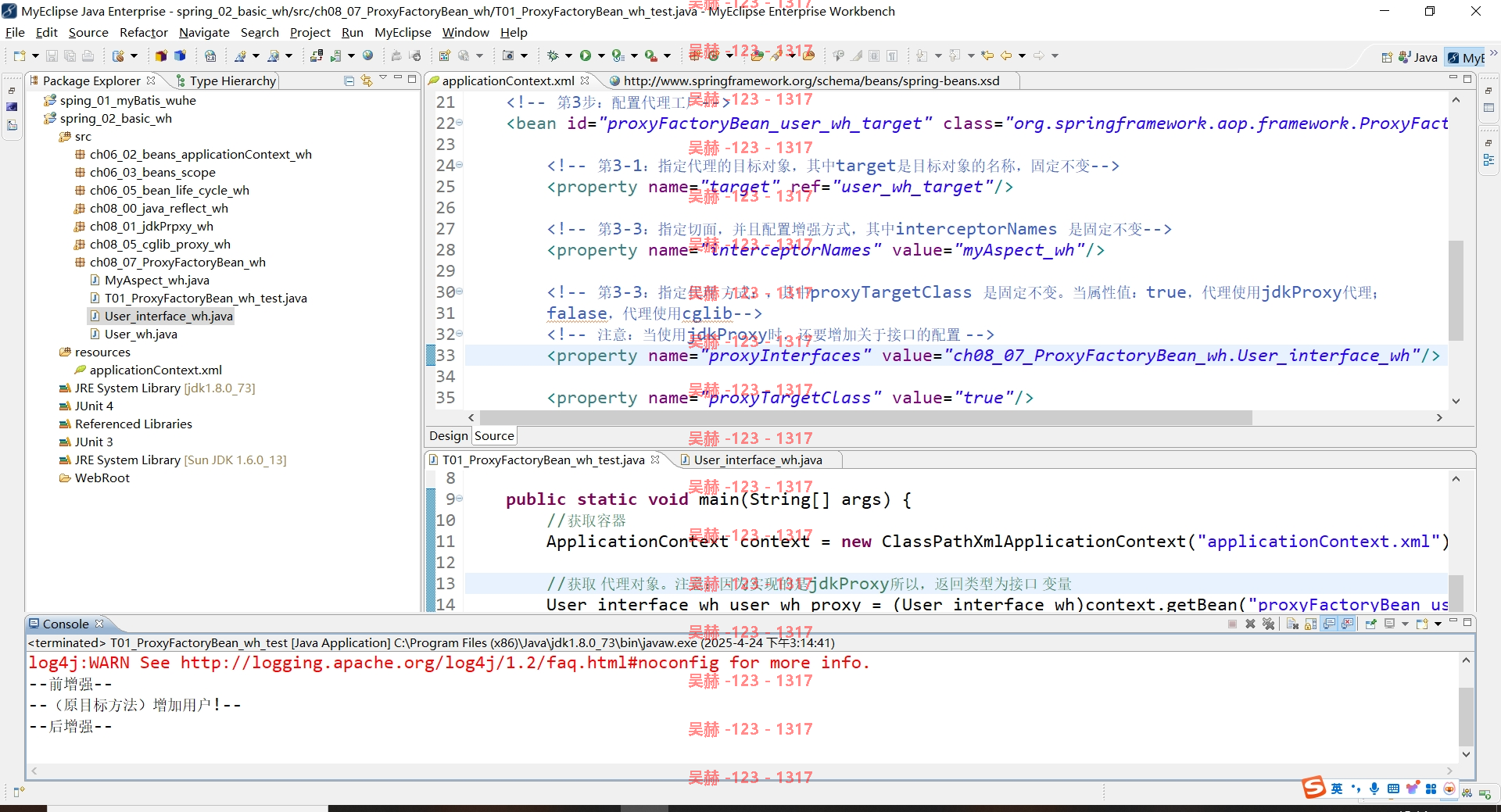Click line 33 proxyInterfaces property text
The width and height of the screenshot is (1501, 812).
(993, 356)
